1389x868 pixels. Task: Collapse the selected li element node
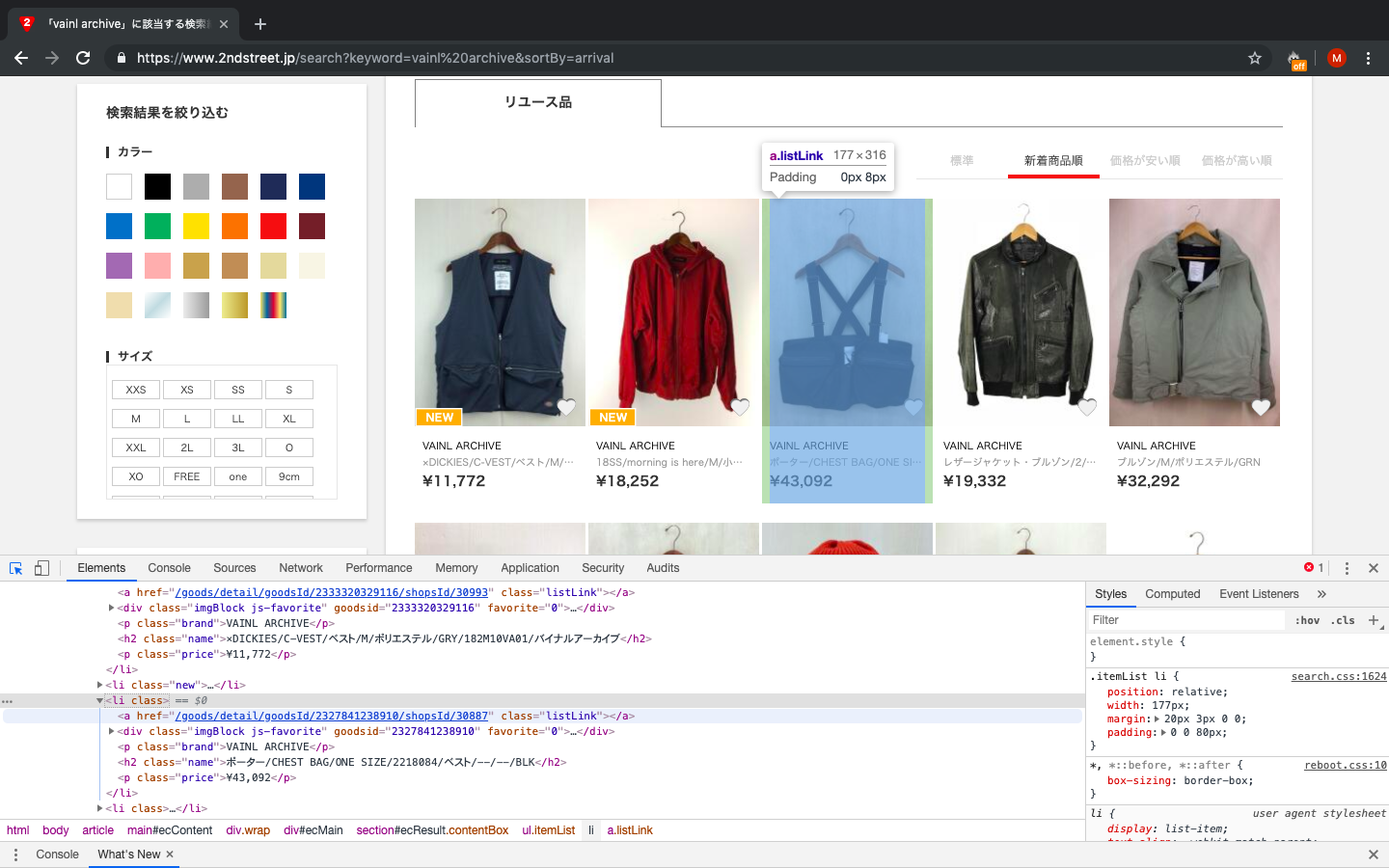pyautogui.click(x=99, y=700)
